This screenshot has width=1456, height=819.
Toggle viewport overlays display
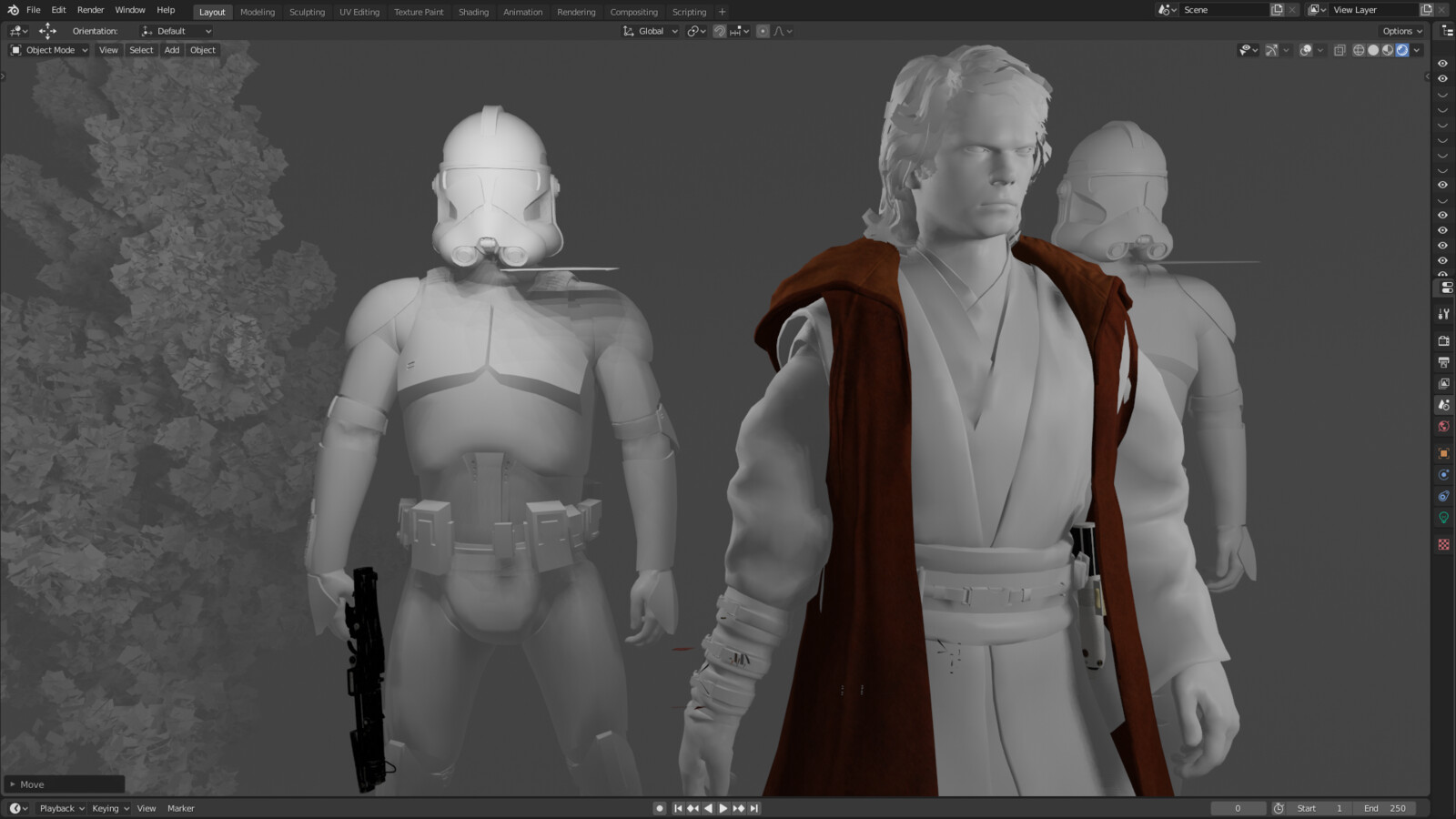[x=1306, y=50]
